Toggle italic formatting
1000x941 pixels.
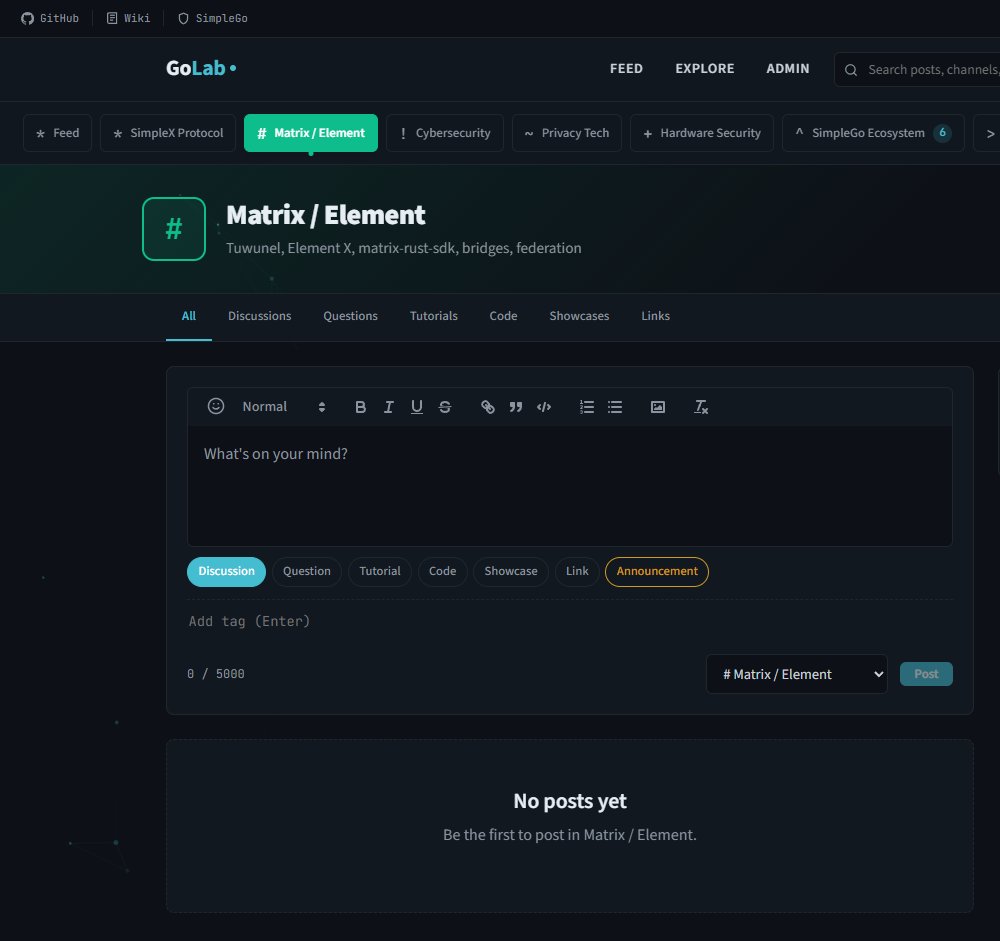pos(388,407)
